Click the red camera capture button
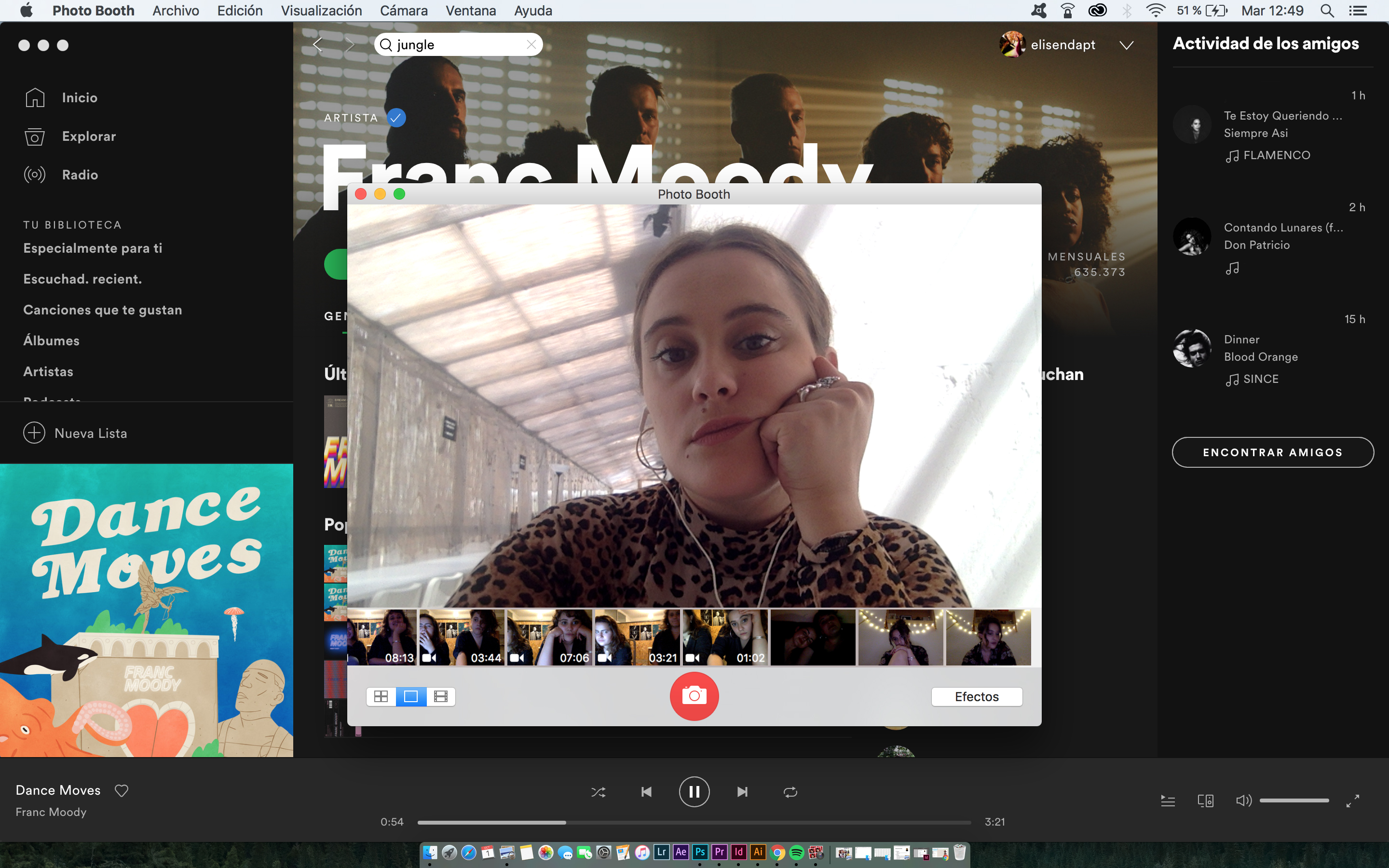1389x868 pixels. coord(694,696)
